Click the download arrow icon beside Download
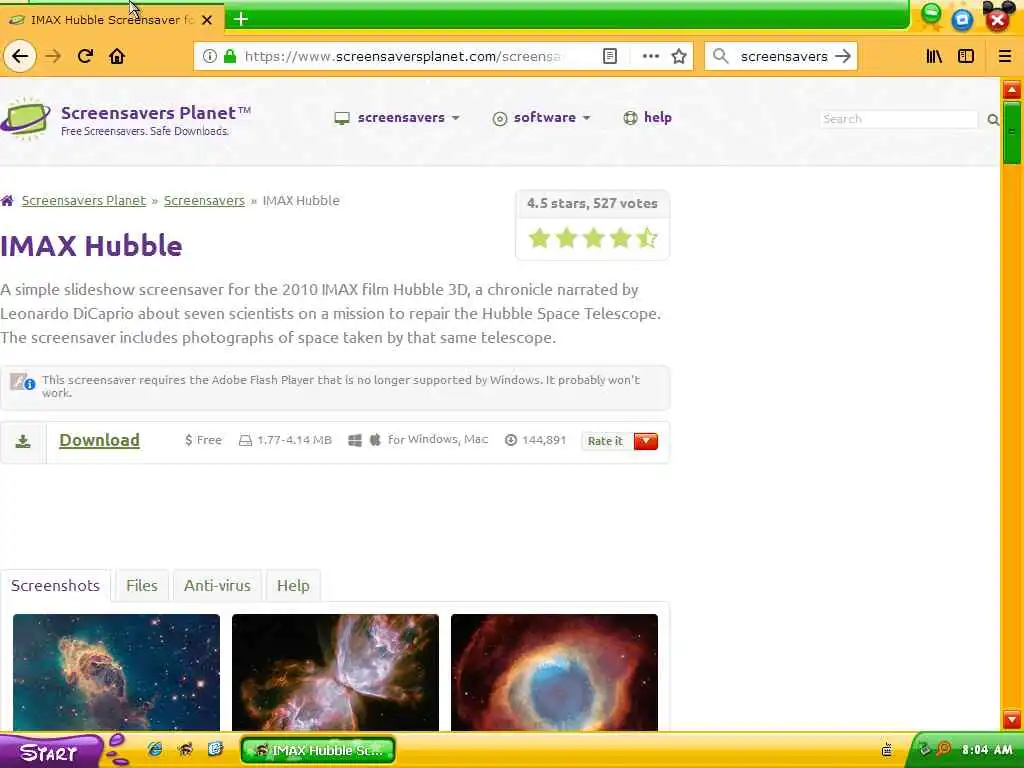The height and width of the screenshot is (768, 1024). 23,441
